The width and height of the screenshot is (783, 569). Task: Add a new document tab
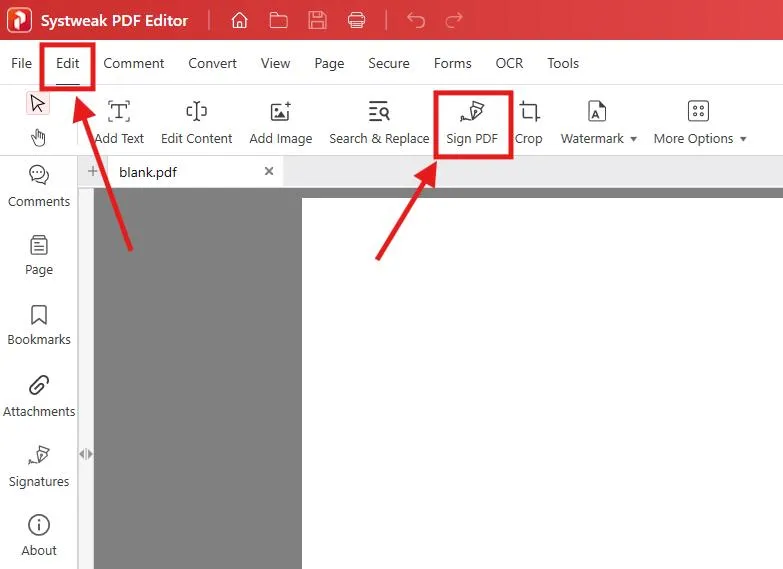tap(93, 172)
